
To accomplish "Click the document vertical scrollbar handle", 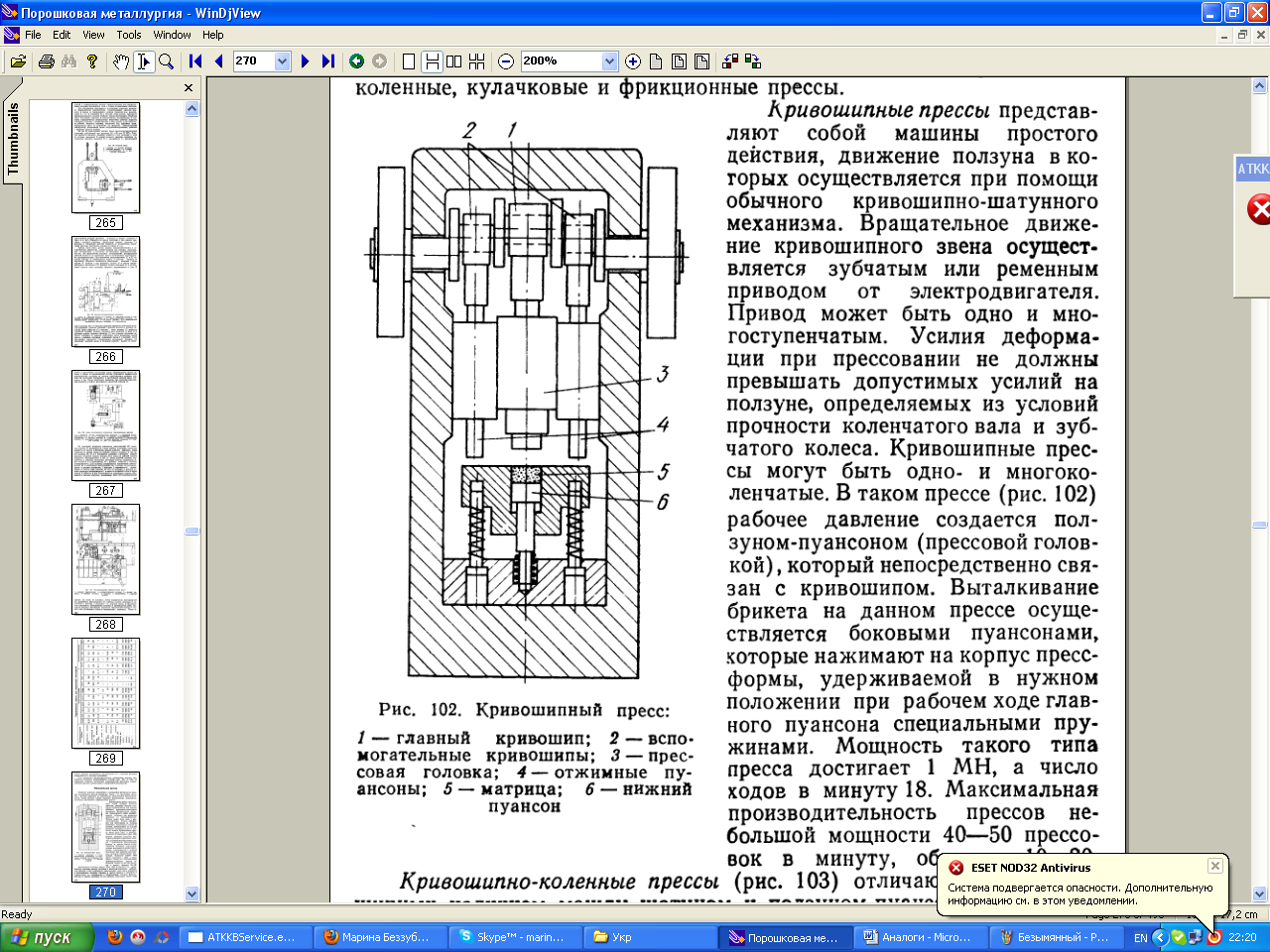I will pyautogui.click(x=1260, y=525).
